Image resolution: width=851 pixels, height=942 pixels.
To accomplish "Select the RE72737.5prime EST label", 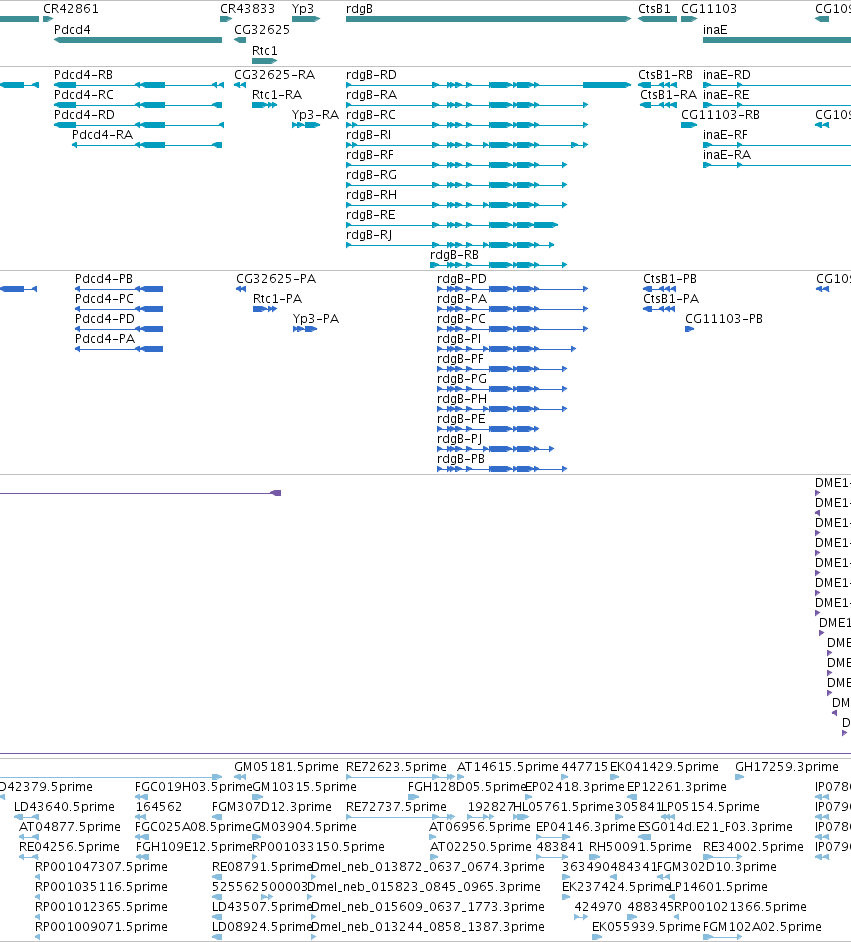I will (396, 807).
